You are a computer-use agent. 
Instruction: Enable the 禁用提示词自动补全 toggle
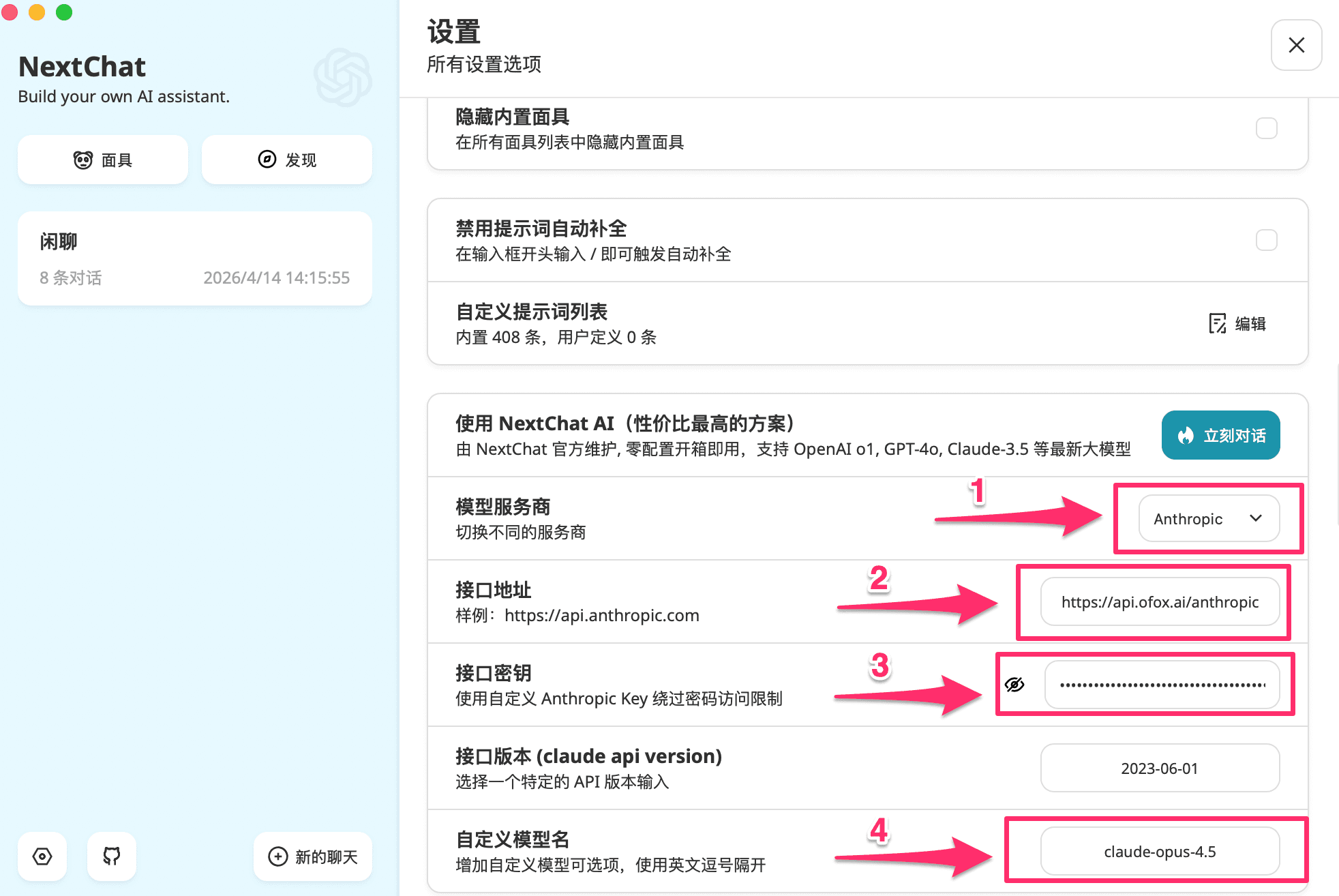[x=1267, y=240]
